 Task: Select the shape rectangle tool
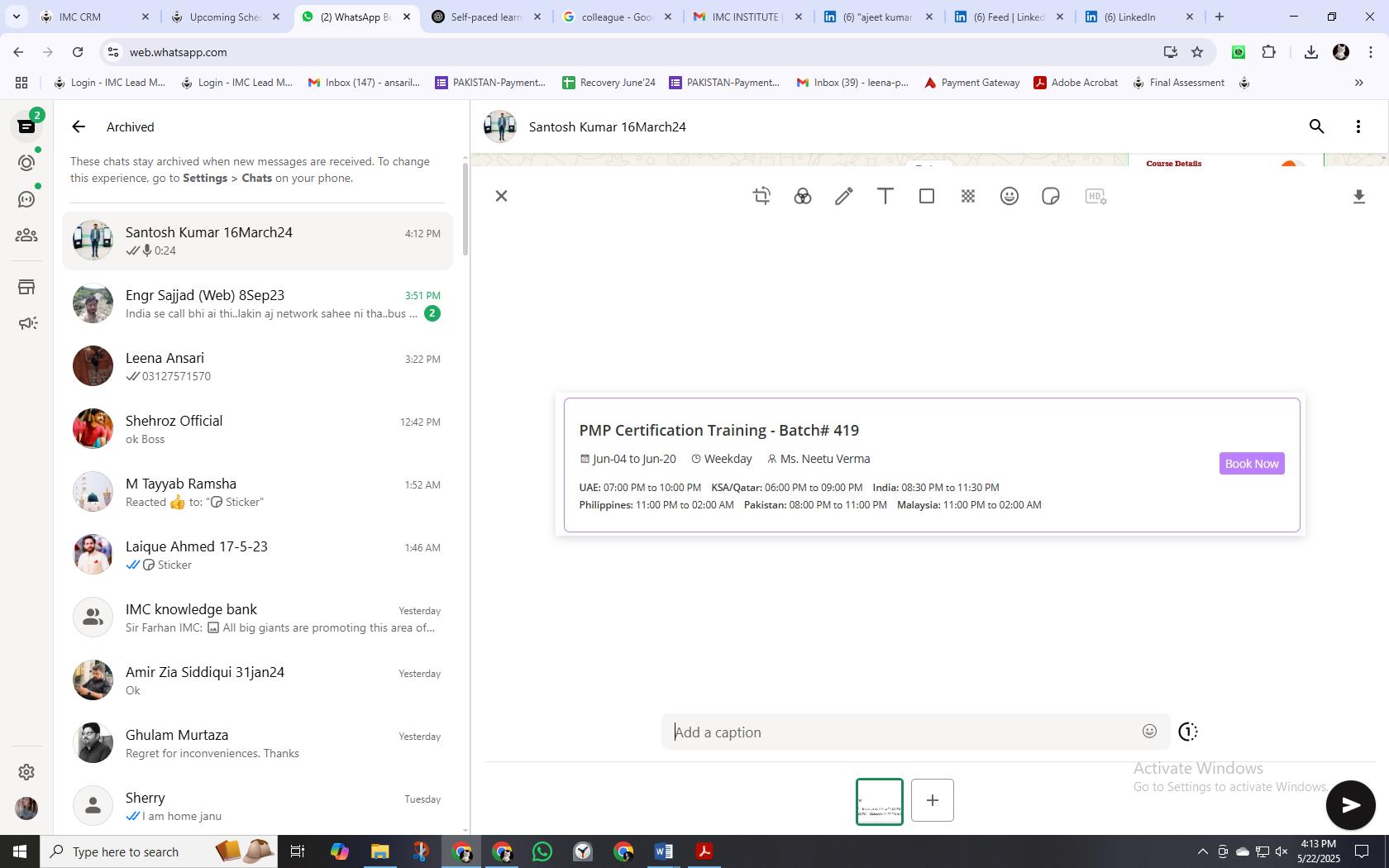[x=927, y=196]
